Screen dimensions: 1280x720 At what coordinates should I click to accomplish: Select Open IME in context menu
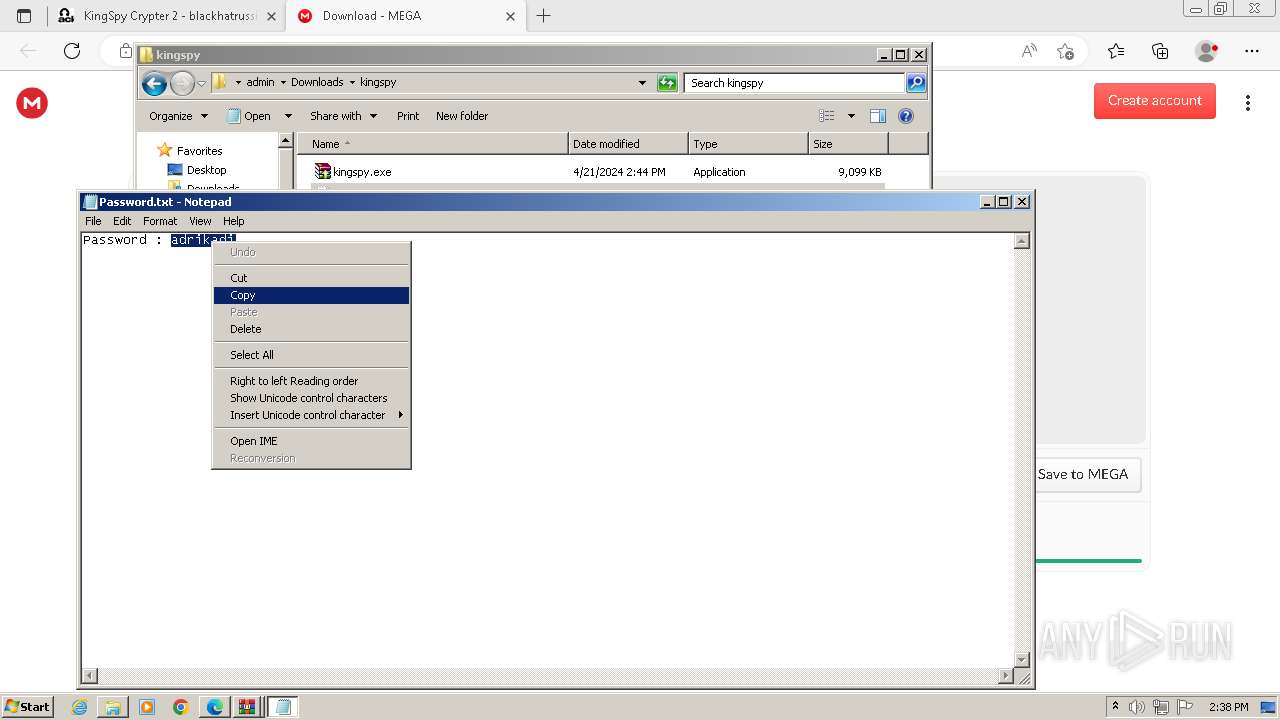click(x=311, y=441)
